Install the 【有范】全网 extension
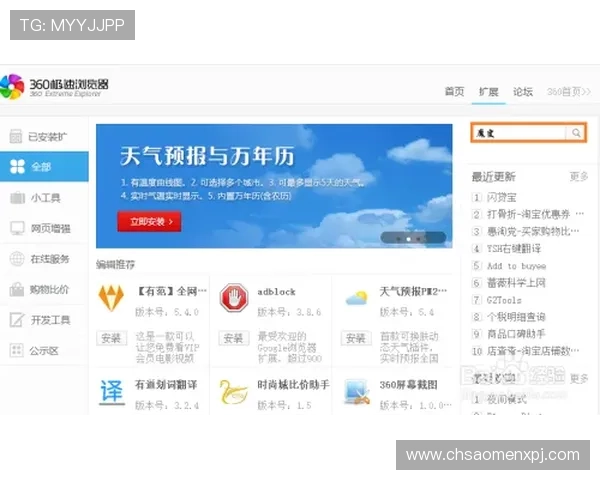Viewport: 600px width, 480px height. click(111, 338)
